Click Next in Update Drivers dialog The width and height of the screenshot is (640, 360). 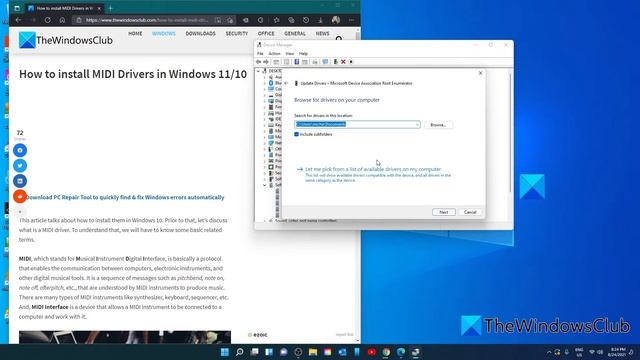(444, 212)
